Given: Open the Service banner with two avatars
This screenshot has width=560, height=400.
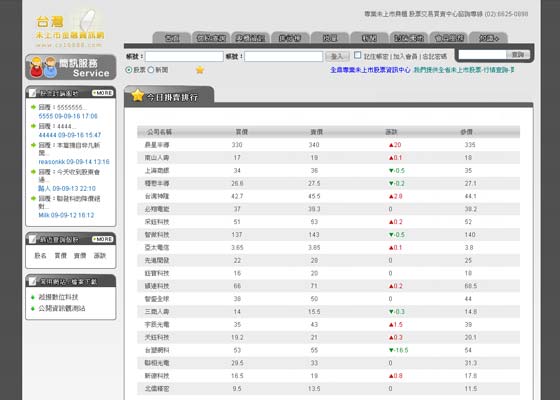Looking at the screenshot, I should [x=71, y=67].
